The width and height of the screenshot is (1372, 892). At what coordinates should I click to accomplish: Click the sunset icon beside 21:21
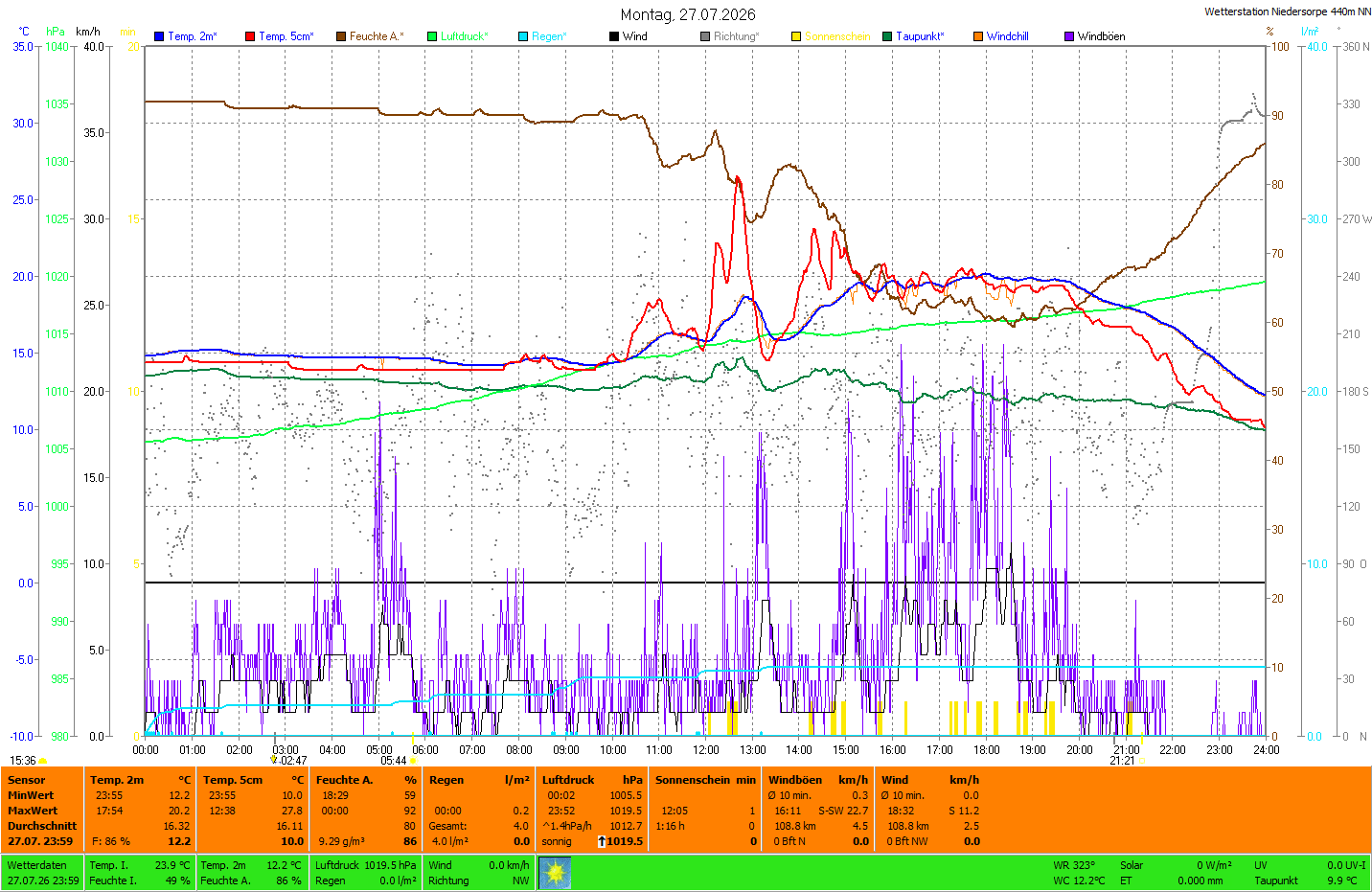[x=1142, y=761]
